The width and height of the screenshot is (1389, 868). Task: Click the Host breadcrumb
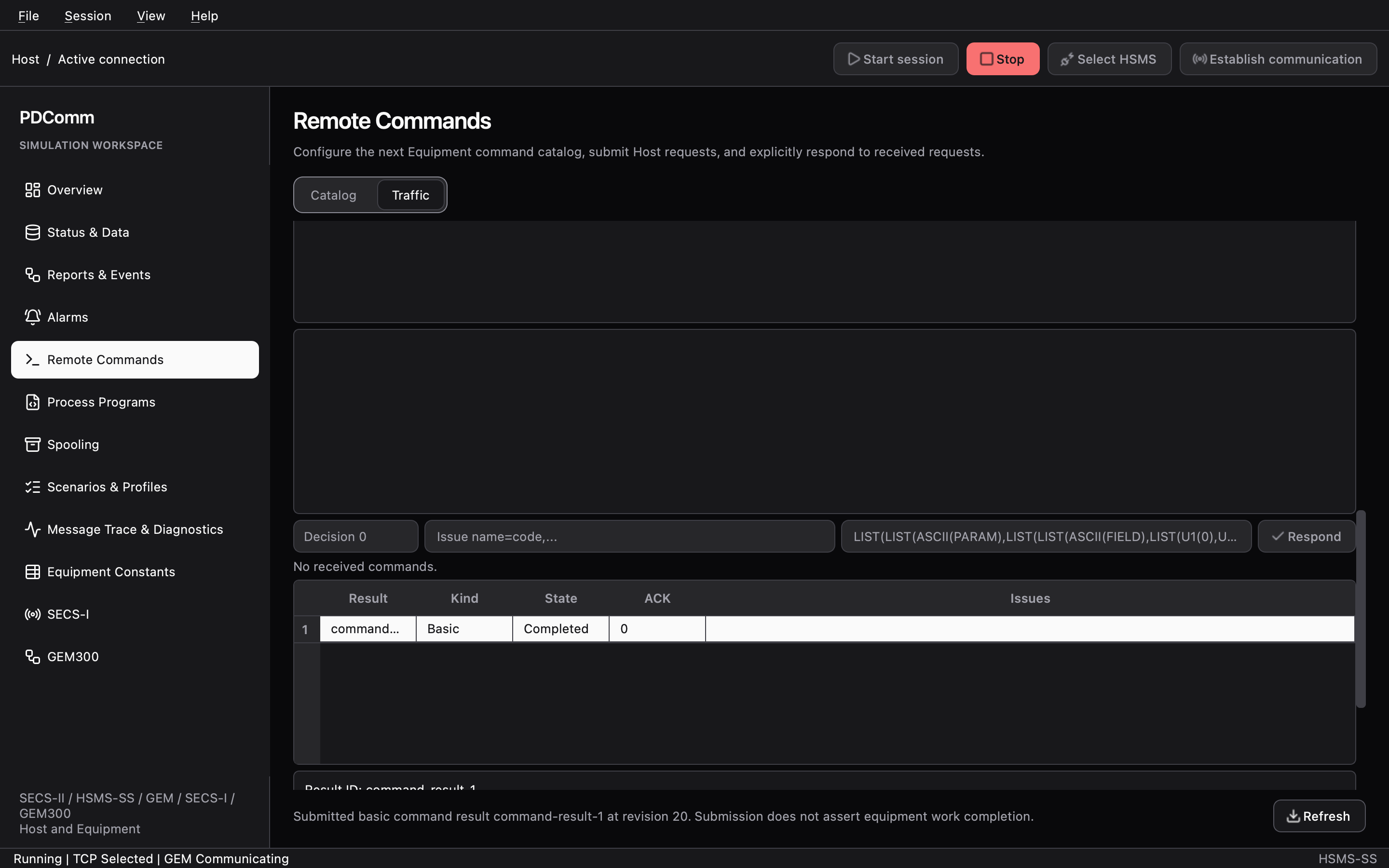coord(25,59)
